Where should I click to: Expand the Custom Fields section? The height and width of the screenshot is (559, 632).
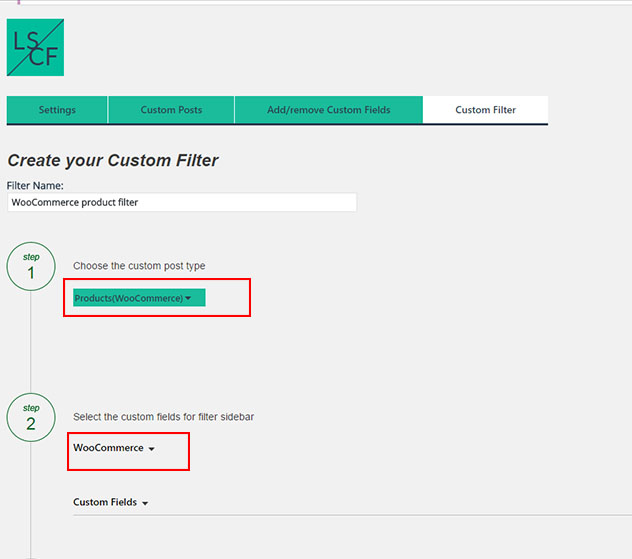coord(110,502)
